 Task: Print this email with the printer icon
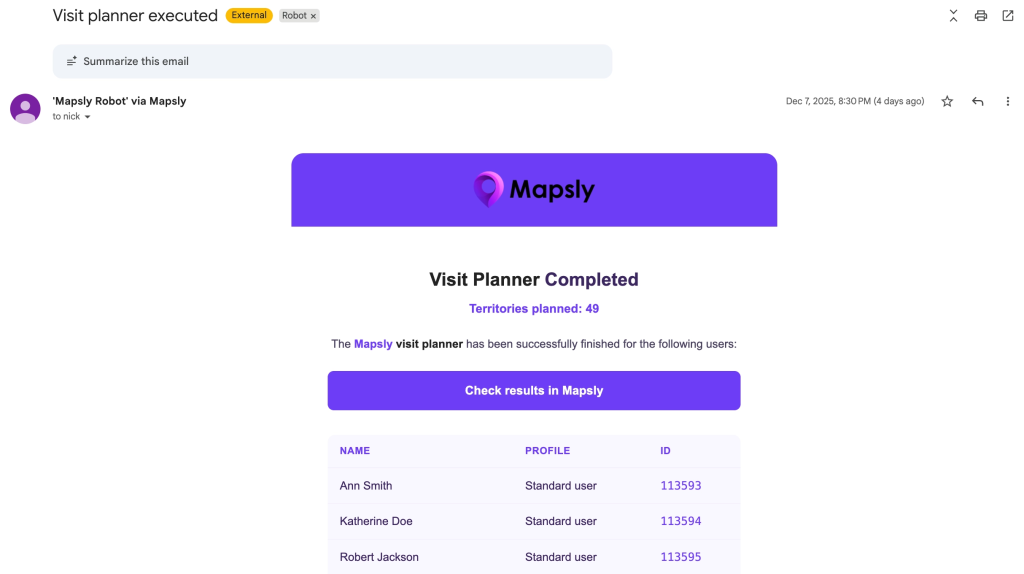[981, 16]
